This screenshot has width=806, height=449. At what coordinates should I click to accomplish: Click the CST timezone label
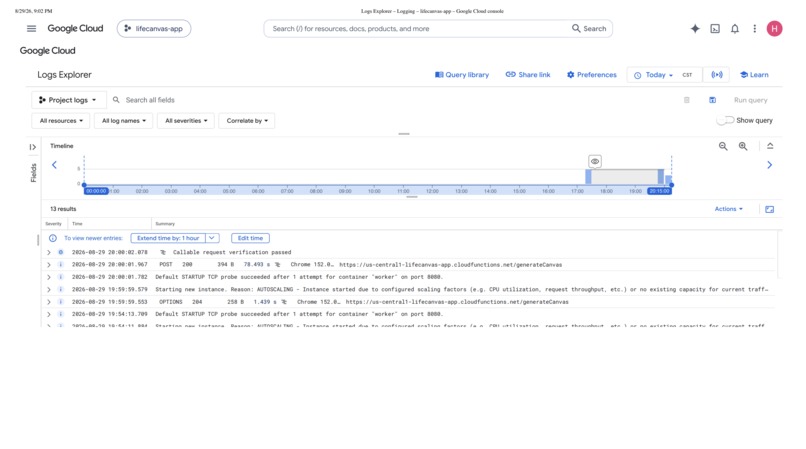click(x=687, y=75)
